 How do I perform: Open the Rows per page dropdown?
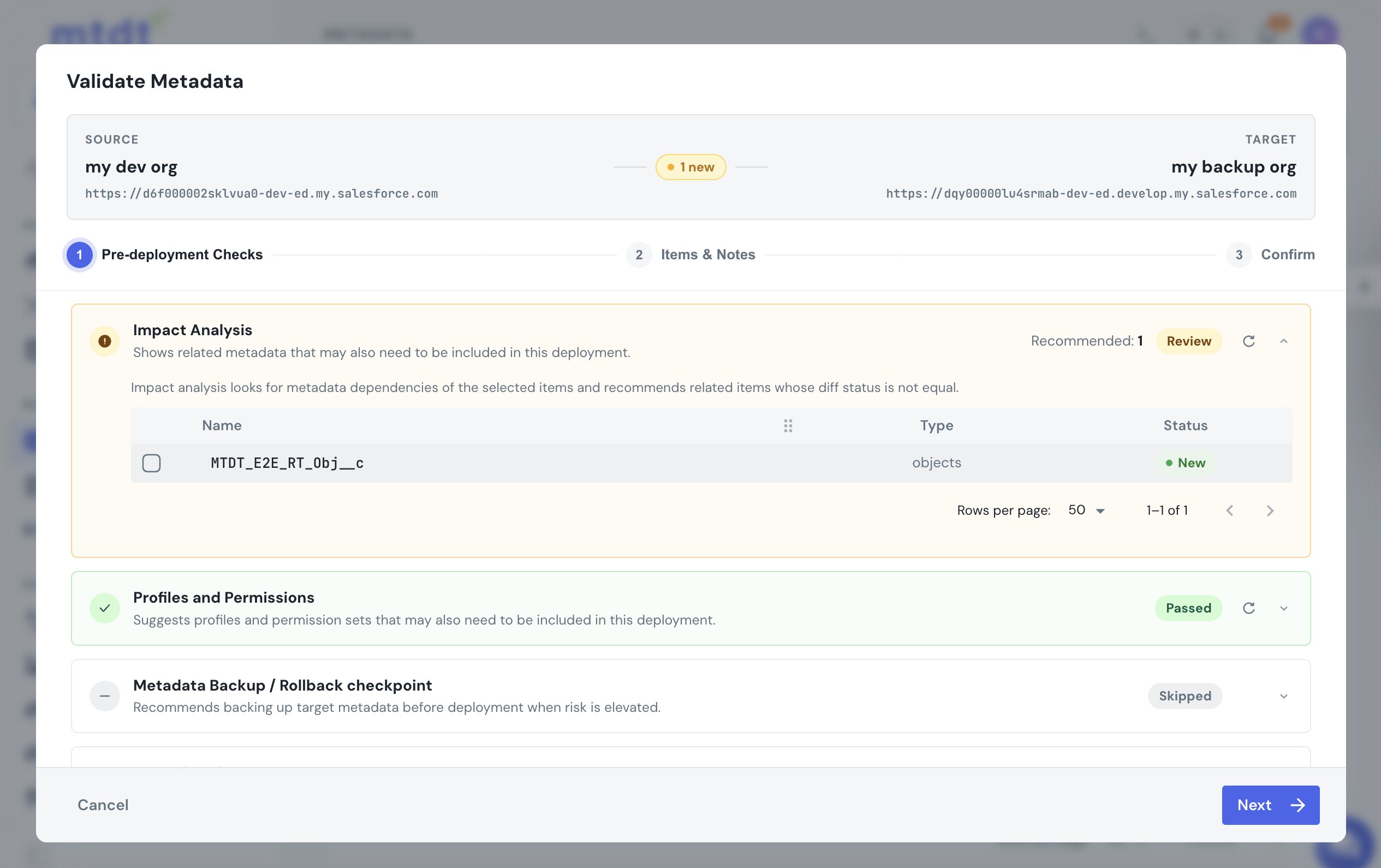point(1086,510)
